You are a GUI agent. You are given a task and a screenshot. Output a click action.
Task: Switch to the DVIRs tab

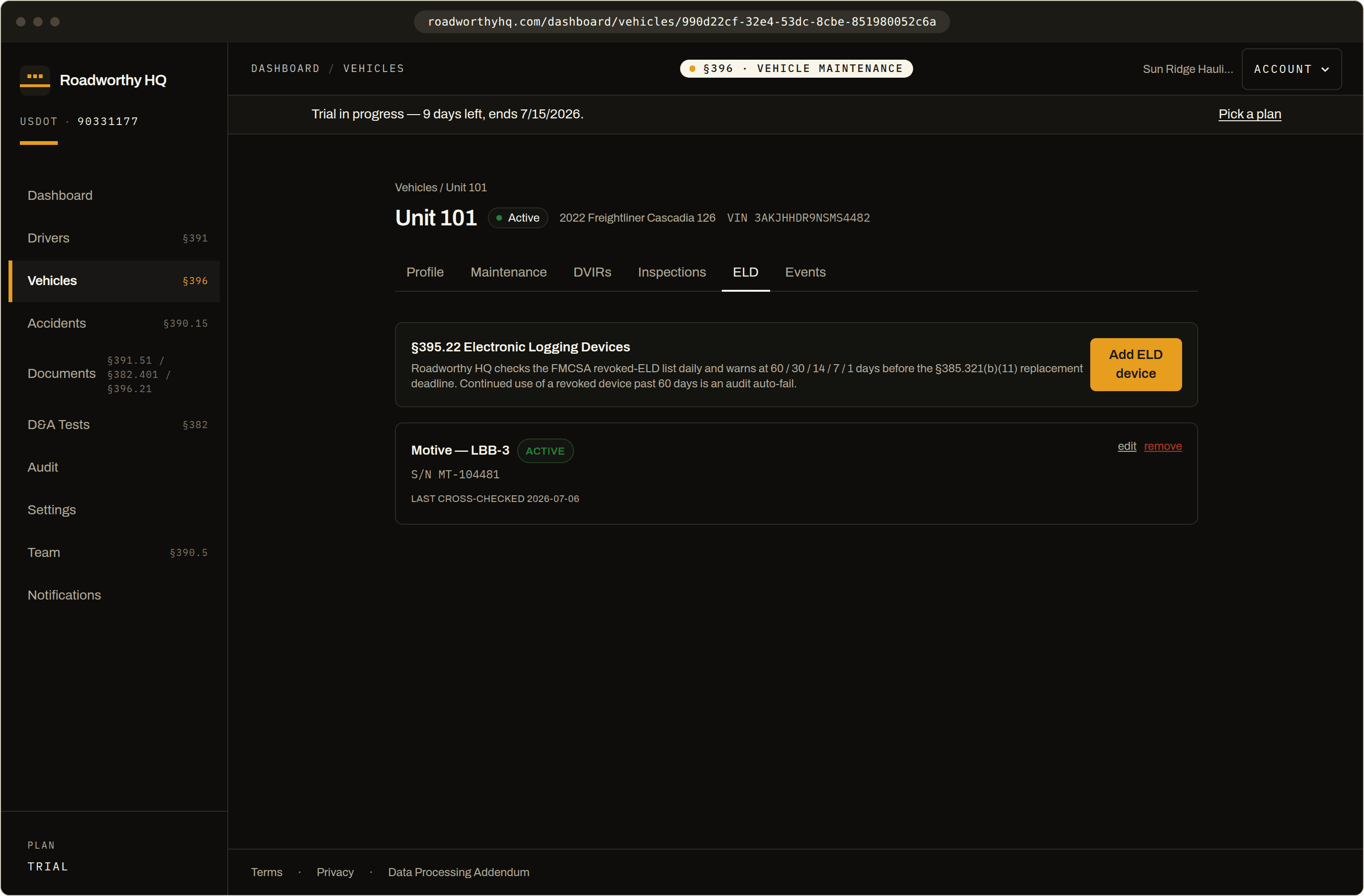(592, 272)
